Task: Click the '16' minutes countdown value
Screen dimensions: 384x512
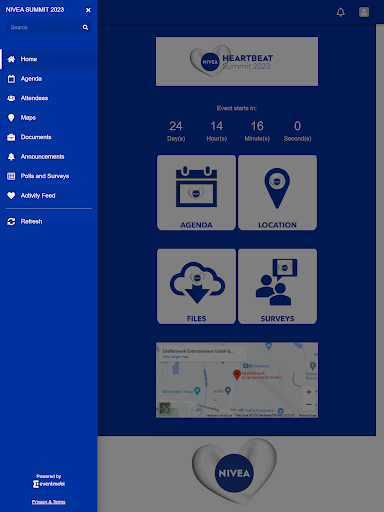Action: click(257, 126)
